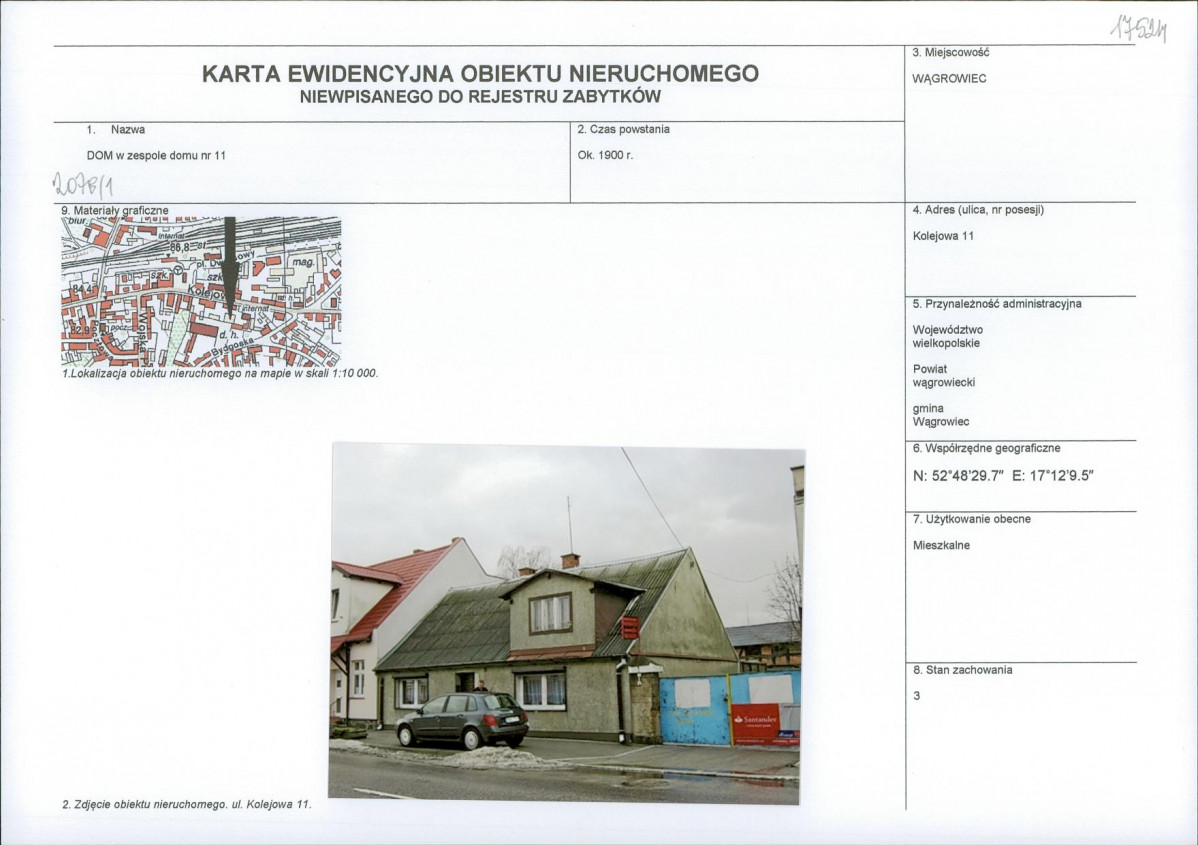Click the town name "WĄGROWIEC"
The image size is (1198, 845).
tap(949, 79)
